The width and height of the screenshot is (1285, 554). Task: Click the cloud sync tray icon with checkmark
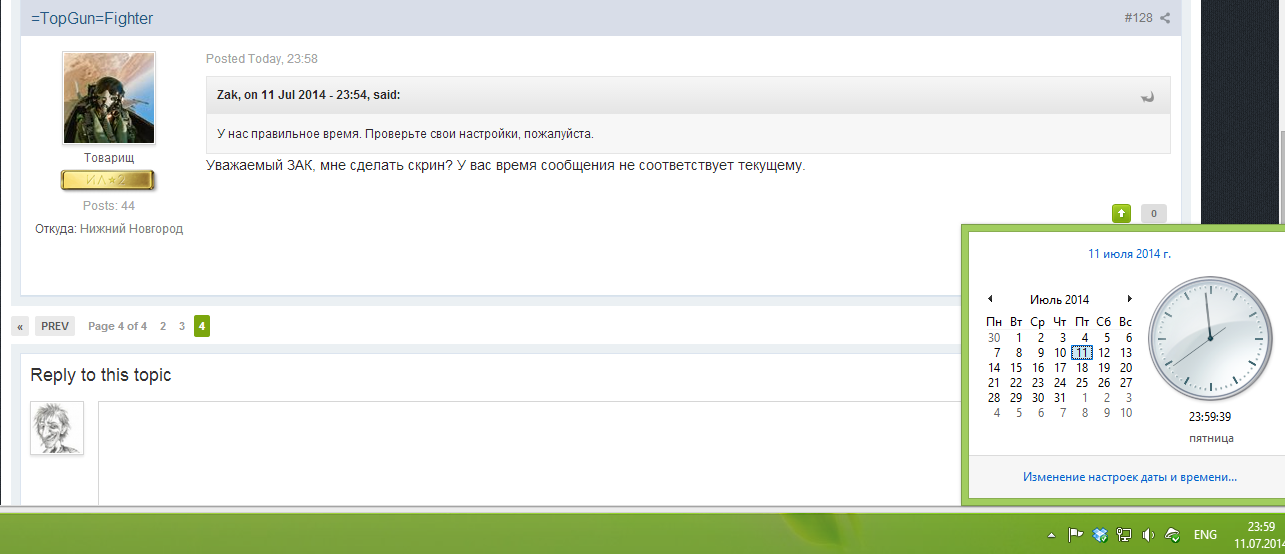pyautogui.click(x=1172, y=535)
